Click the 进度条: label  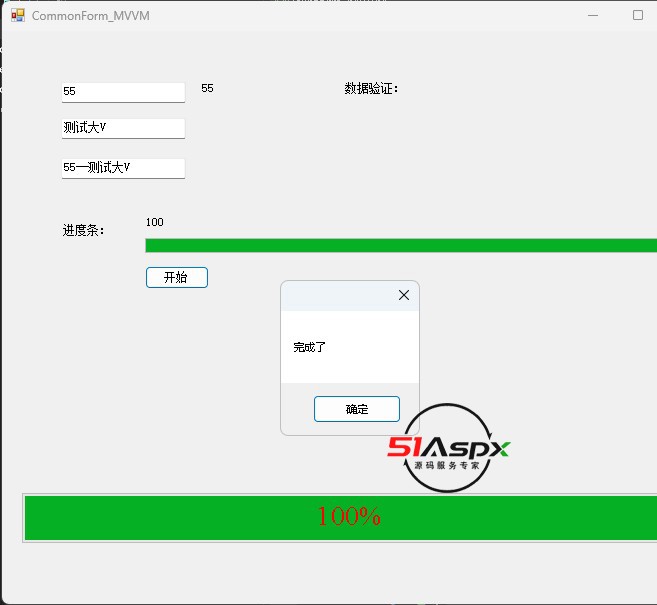click(83, 230)
